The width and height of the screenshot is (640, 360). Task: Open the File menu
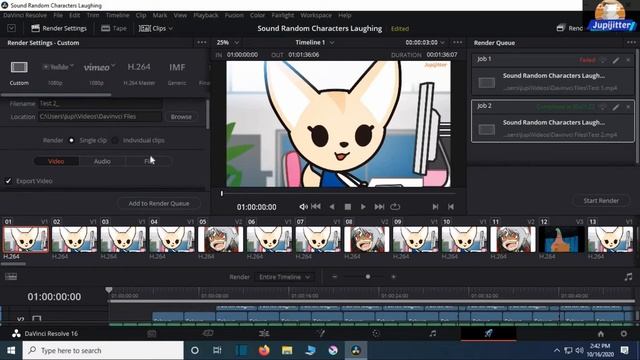[58, 15]
